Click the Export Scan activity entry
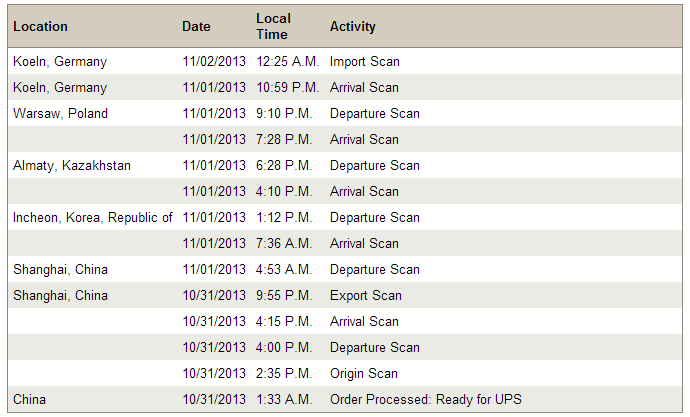 (365, 296)
